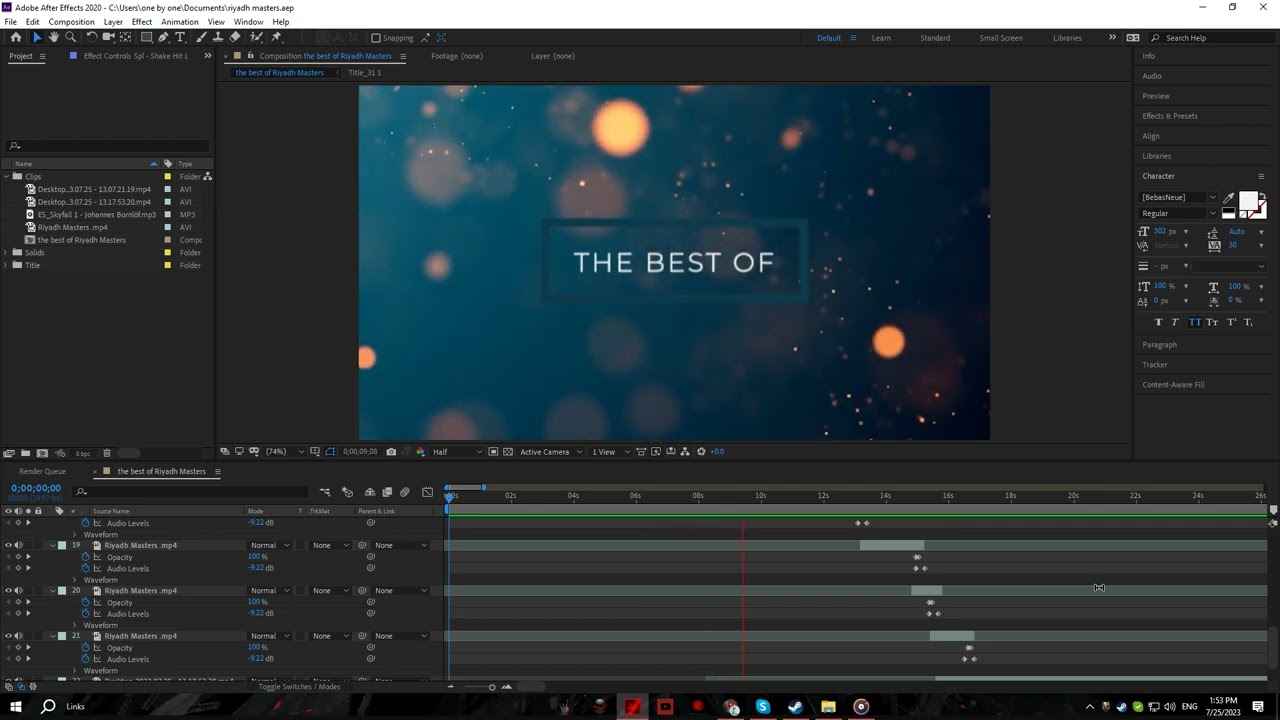Click the white fill color swatch in Character panel
1280x720 pixels.
(1248, 201)
